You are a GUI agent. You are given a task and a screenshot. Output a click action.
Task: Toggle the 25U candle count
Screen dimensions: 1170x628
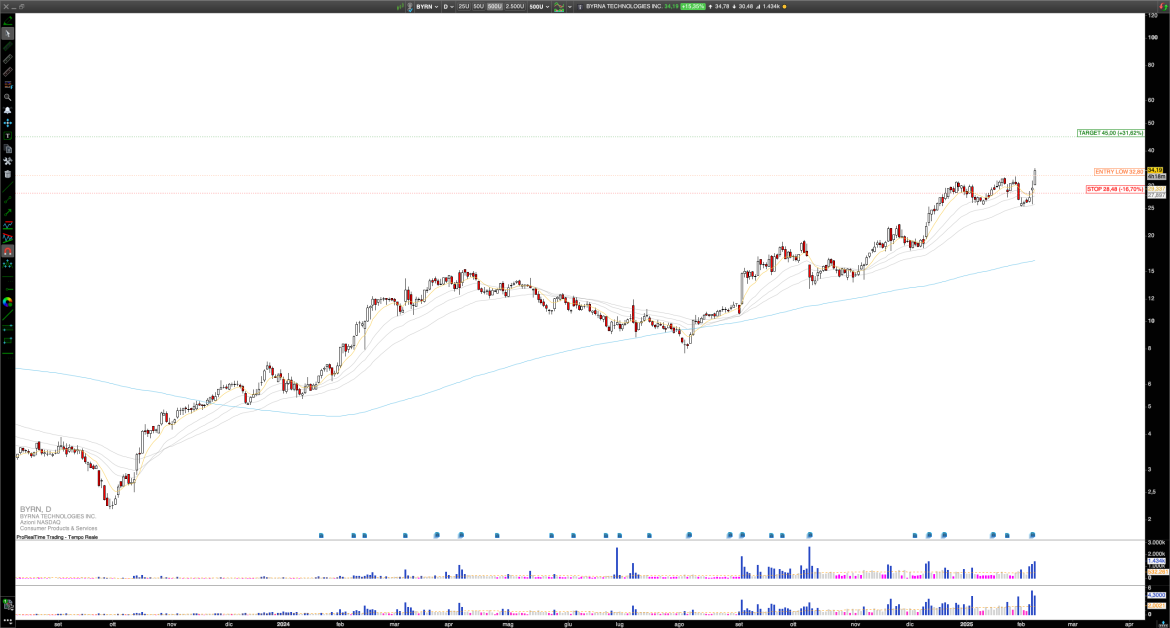[x=463, y=7]
